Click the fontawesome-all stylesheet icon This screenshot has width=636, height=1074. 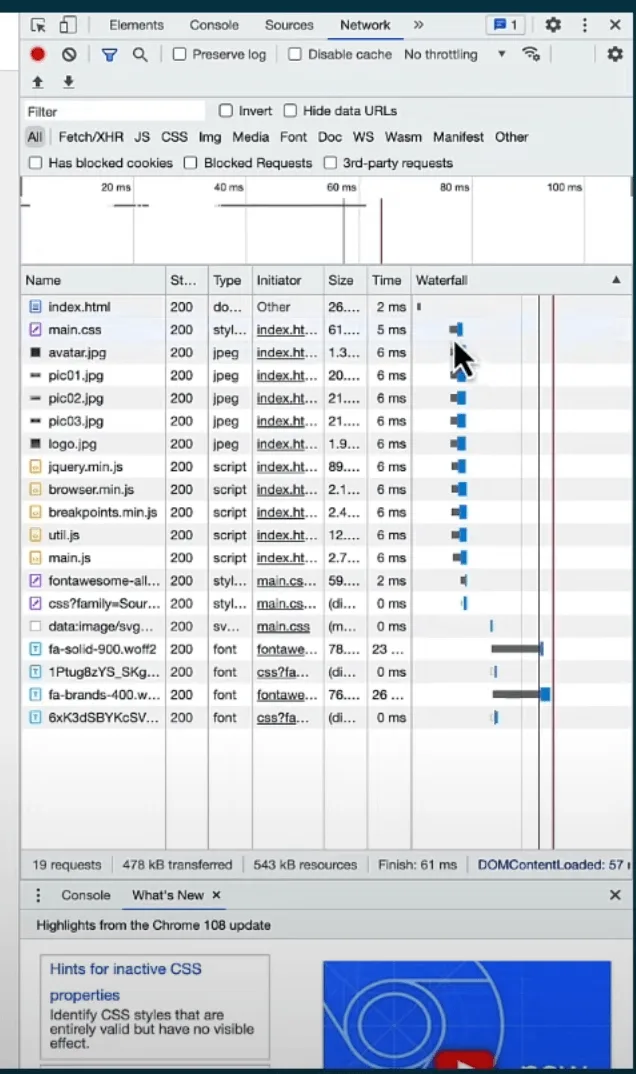tap(35, 581)
